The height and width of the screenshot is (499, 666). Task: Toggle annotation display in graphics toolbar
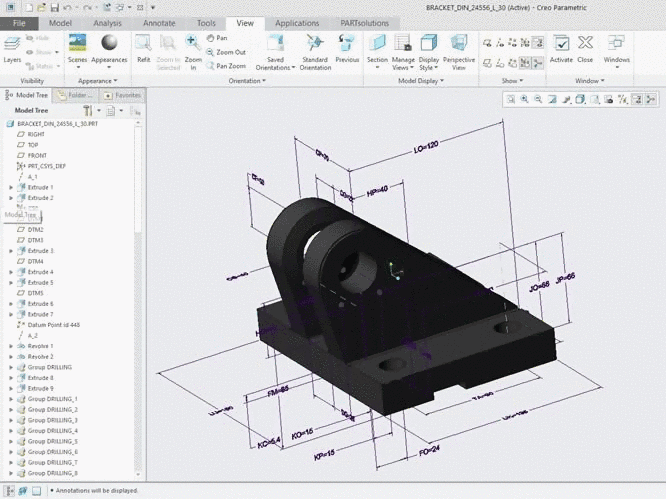636,99
